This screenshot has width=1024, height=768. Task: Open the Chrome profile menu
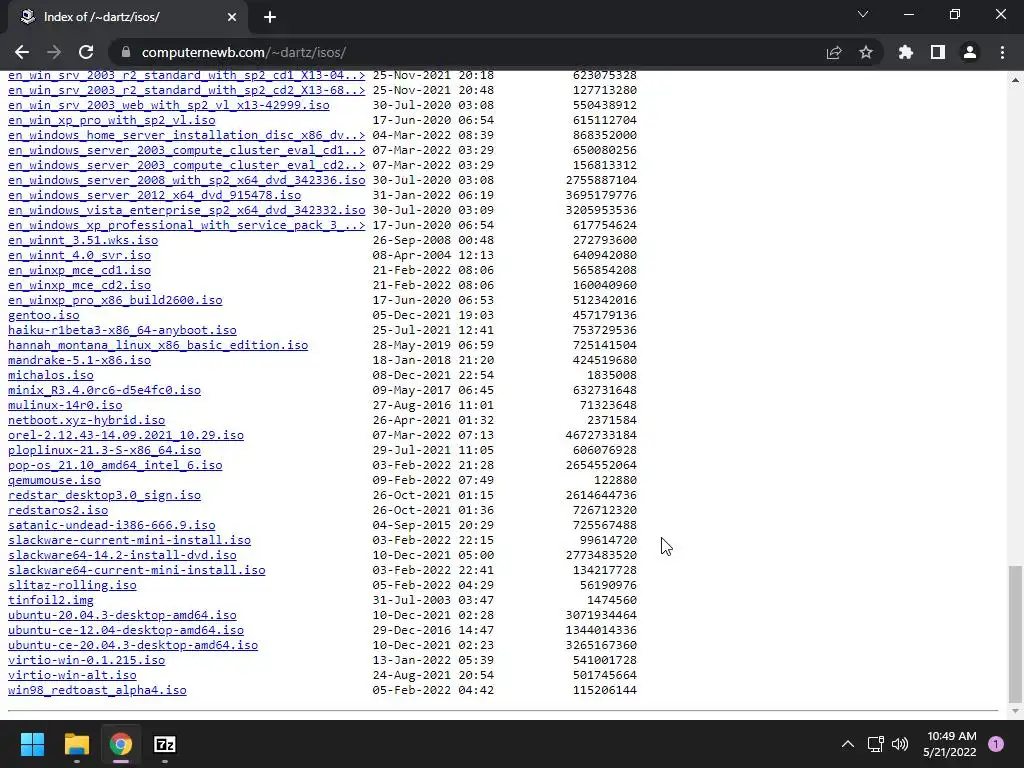click(x=970, y=52)
